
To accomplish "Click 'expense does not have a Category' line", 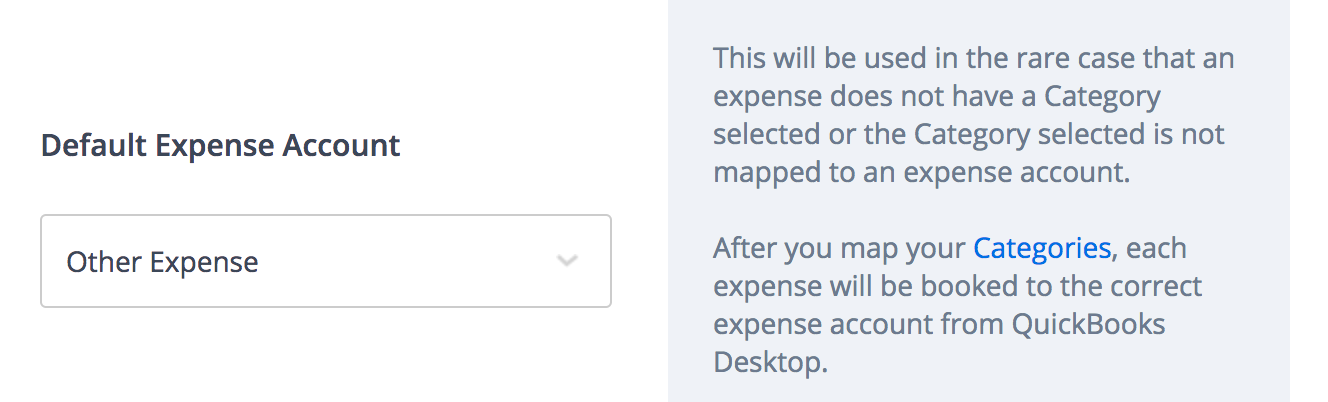I will coord(936,96).
